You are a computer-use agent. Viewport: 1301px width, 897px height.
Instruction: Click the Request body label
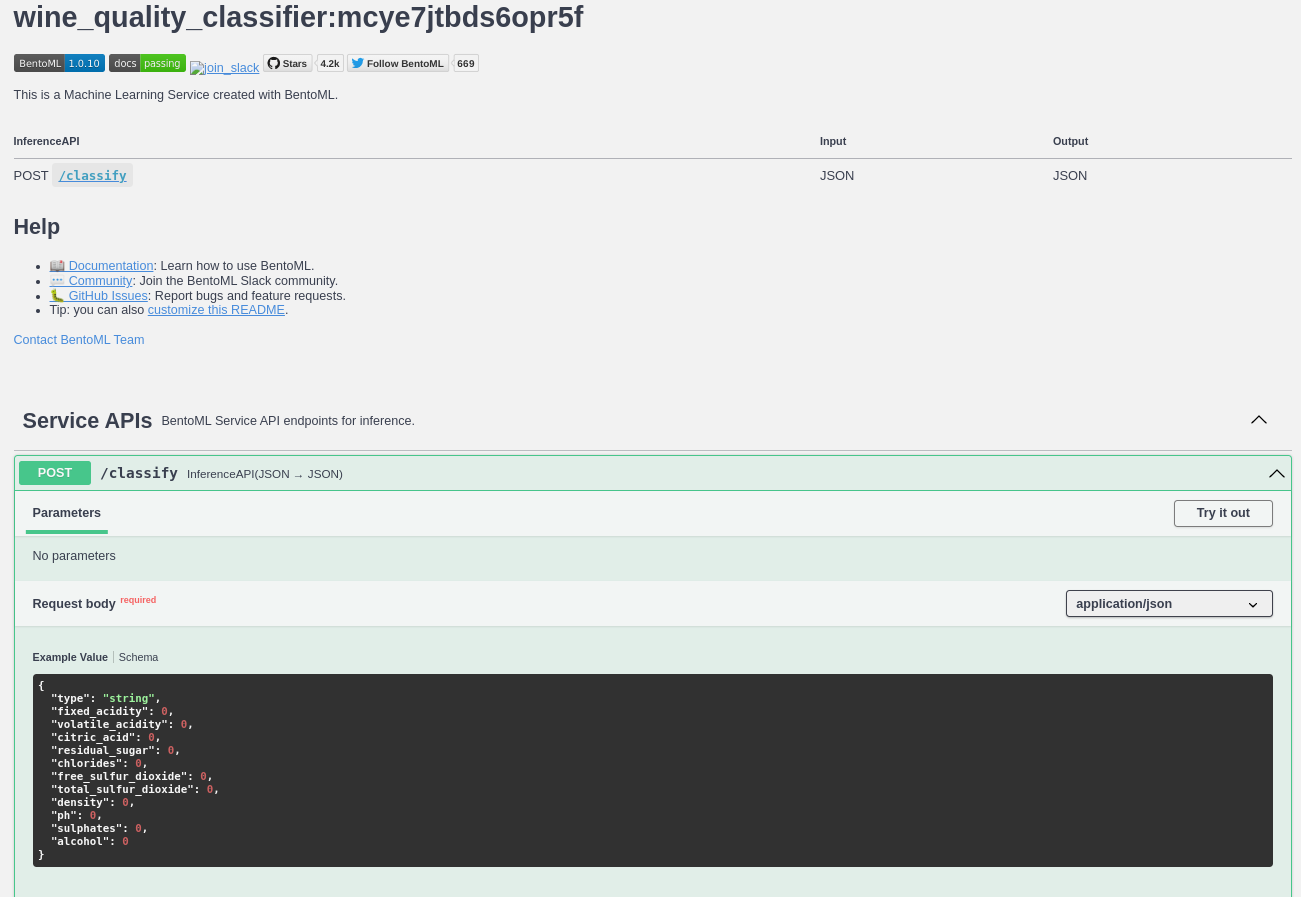click(74, 604)
